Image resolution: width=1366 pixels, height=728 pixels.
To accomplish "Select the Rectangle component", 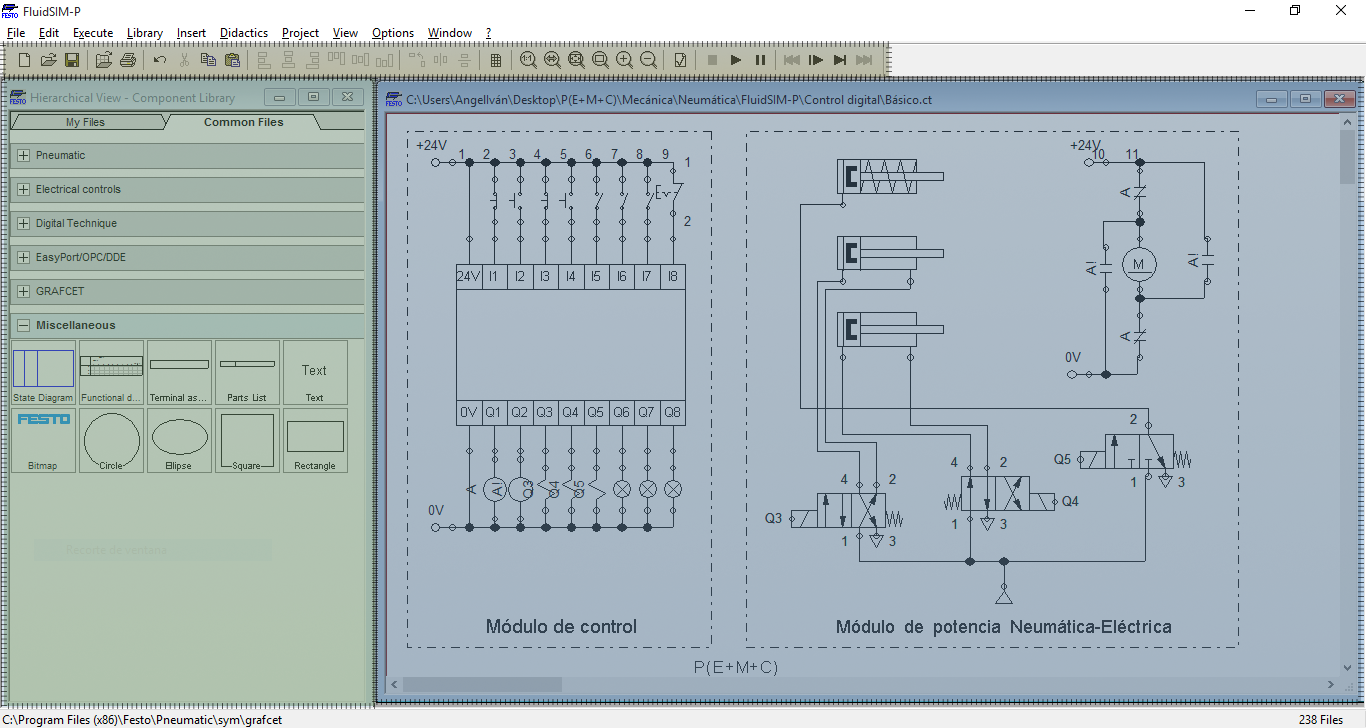I will click(315, 441).
